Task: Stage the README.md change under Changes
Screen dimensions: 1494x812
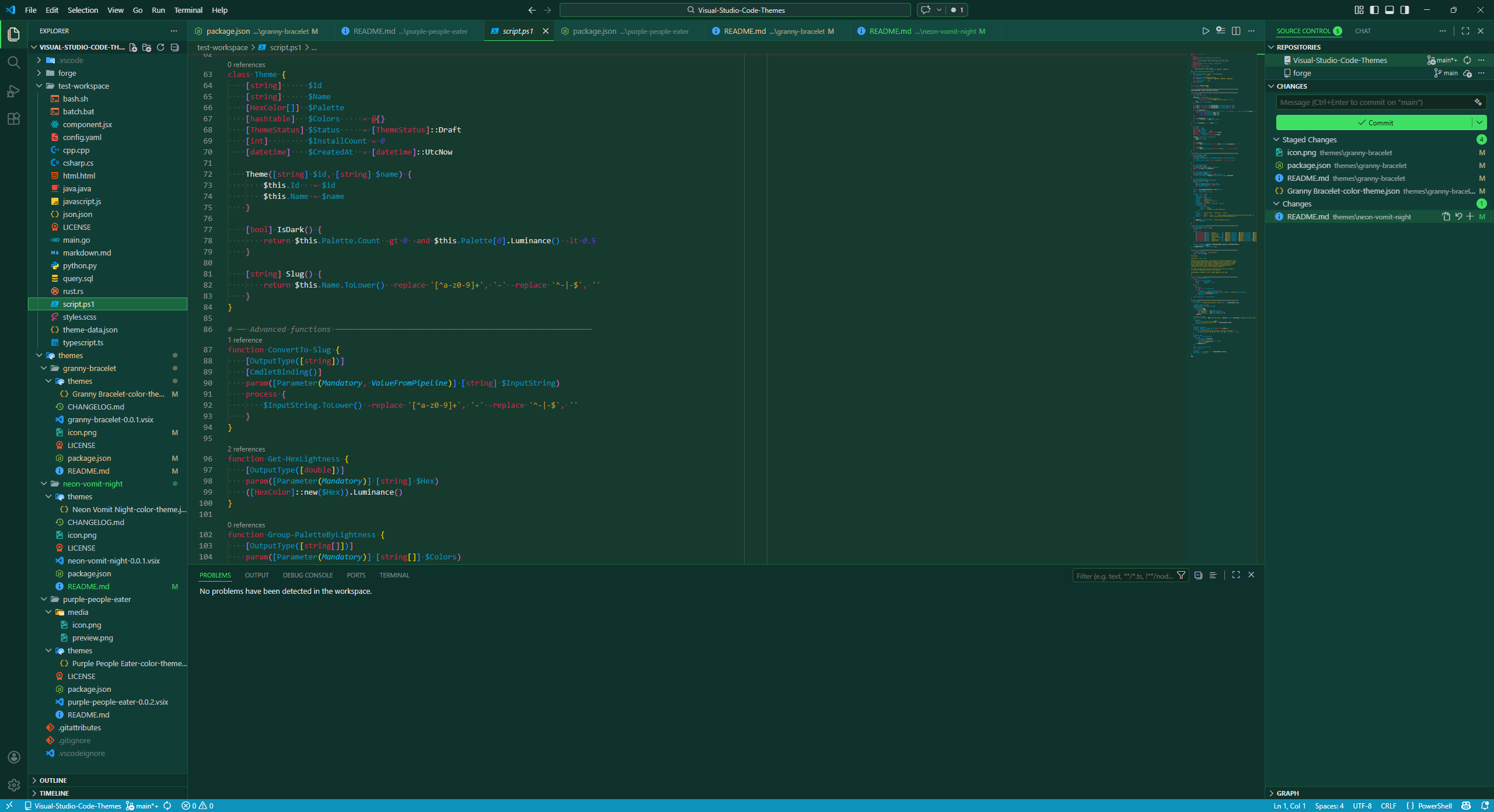Action: coord(1471,216)
